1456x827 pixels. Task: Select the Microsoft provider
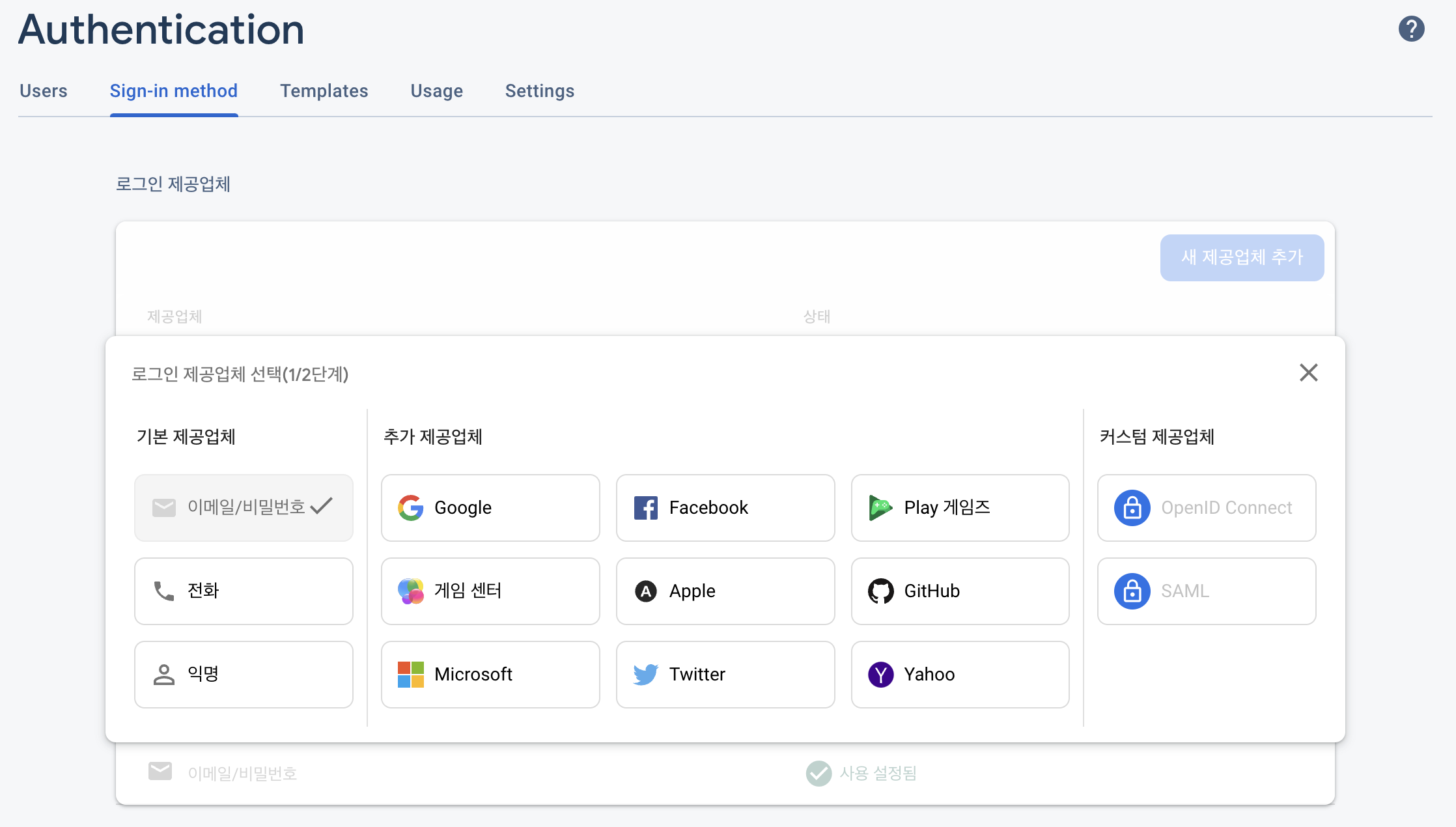coord(490,674)
